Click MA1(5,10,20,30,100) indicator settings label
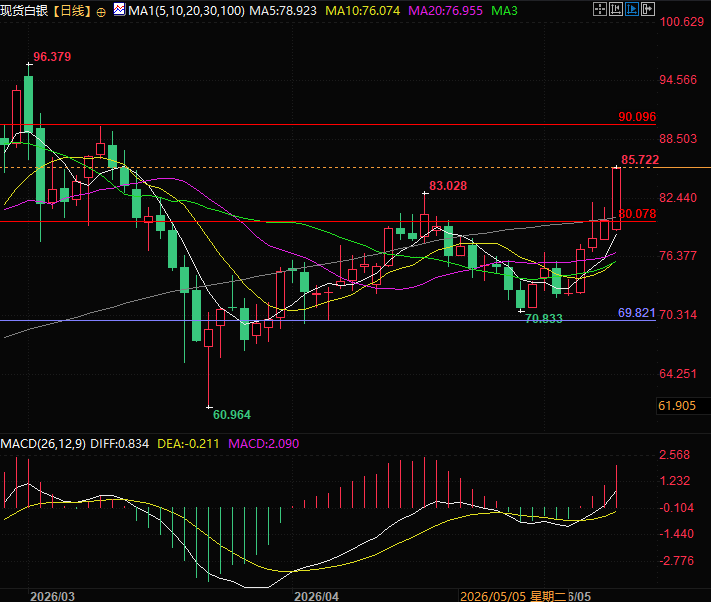This screenshot has height=602, width=711. [x=186, y=10]
